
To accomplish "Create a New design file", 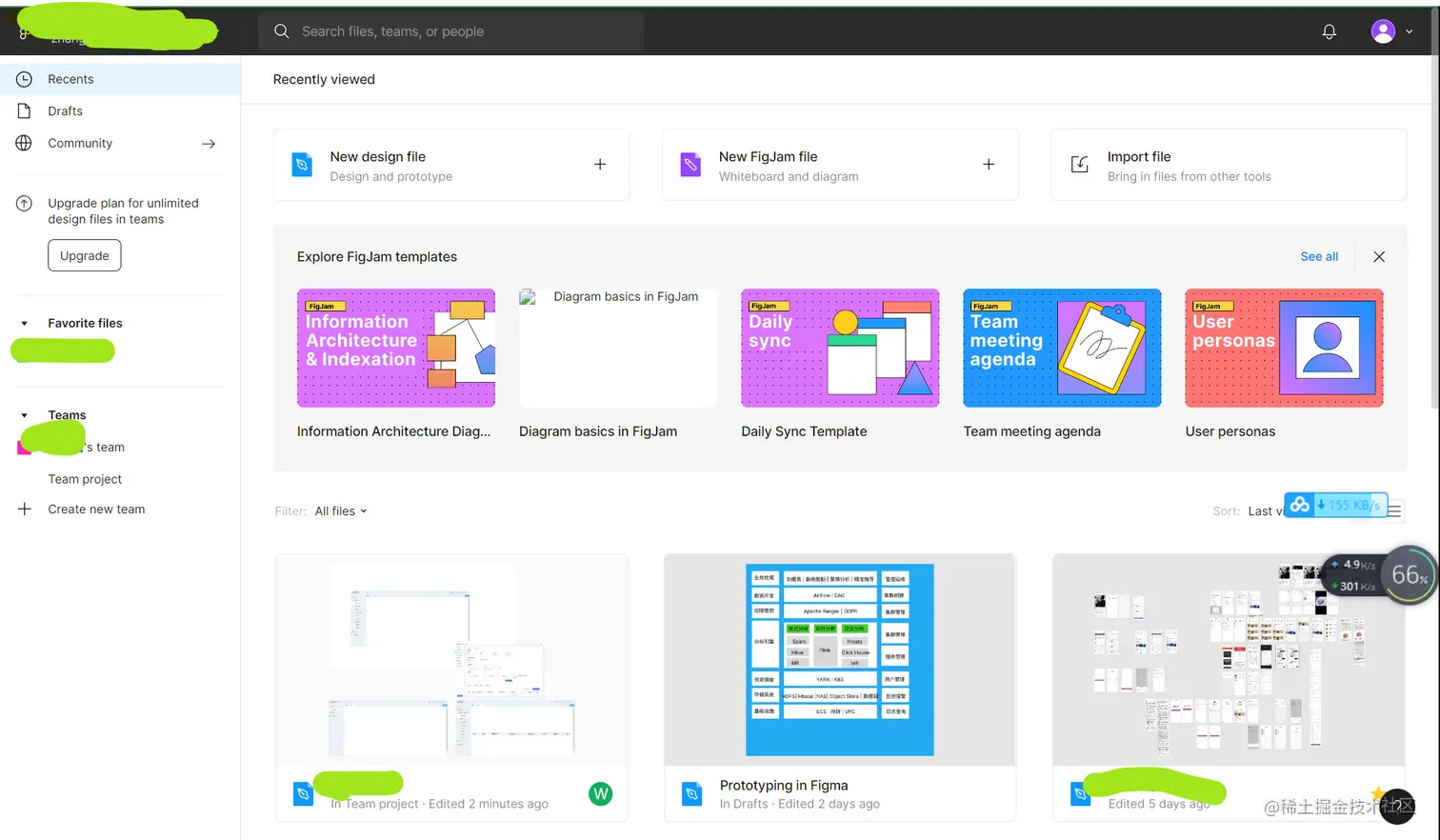I will click(451, 165).
